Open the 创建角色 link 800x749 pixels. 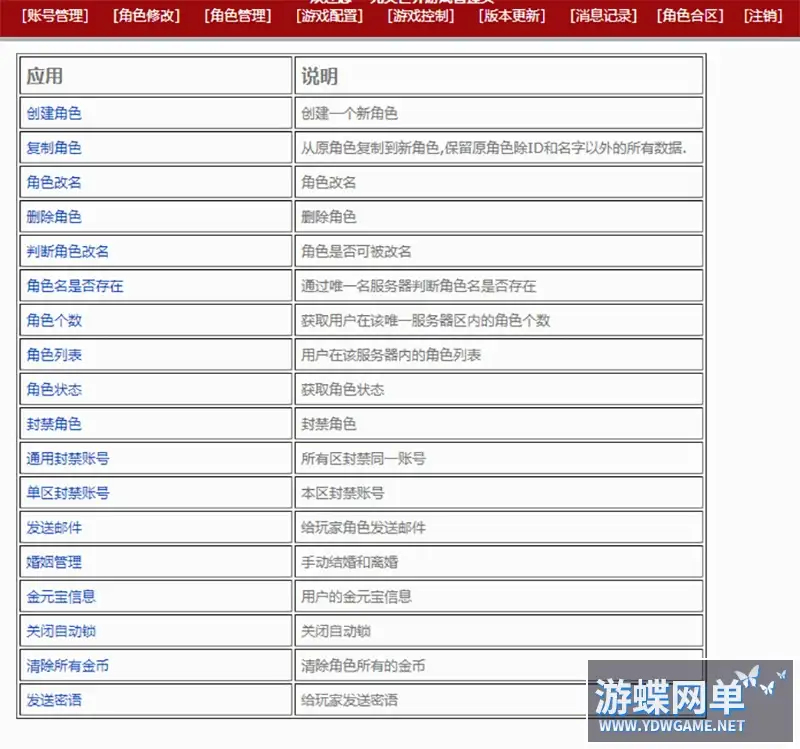pos(54,113)
